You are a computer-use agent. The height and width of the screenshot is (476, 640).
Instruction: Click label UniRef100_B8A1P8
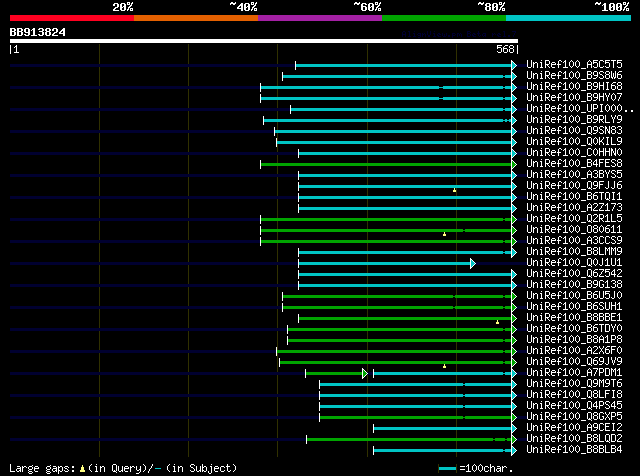(x=574, y=340)
